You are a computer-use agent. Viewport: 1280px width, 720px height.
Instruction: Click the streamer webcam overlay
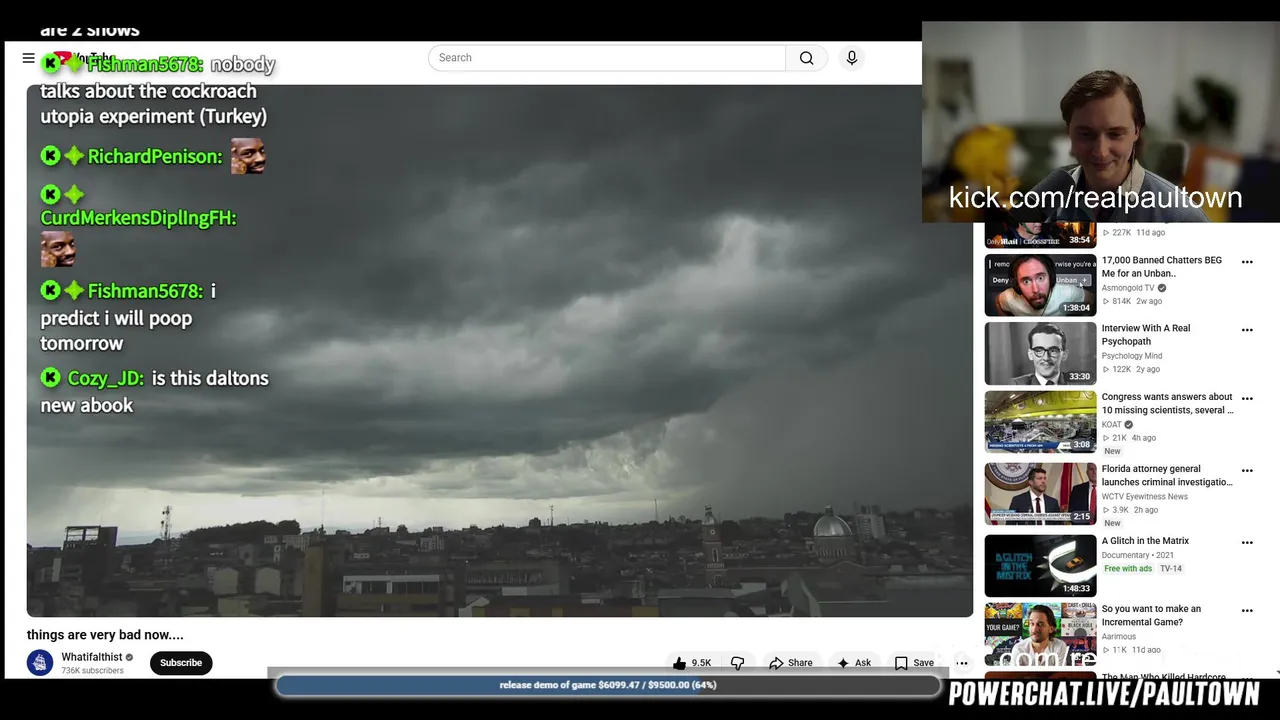[1100, 122]
